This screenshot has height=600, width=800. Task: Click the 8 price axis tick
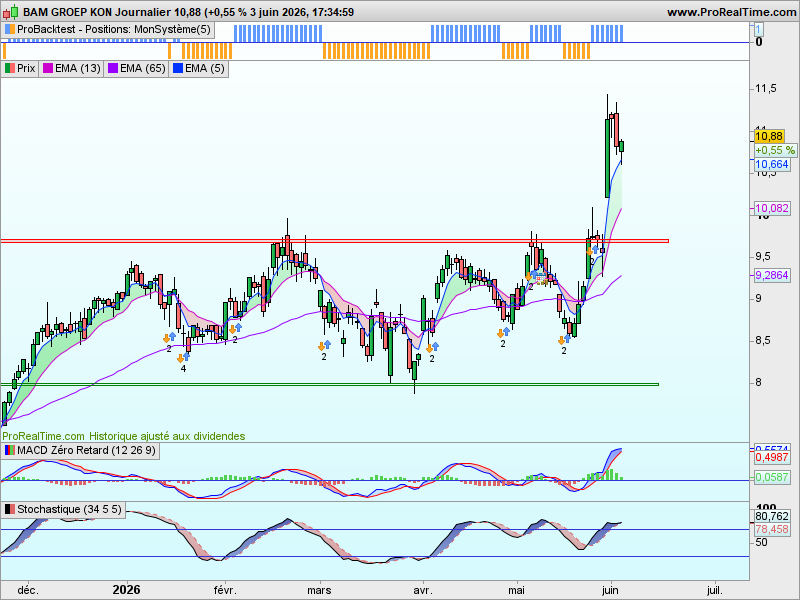click(x=758, y=382)
